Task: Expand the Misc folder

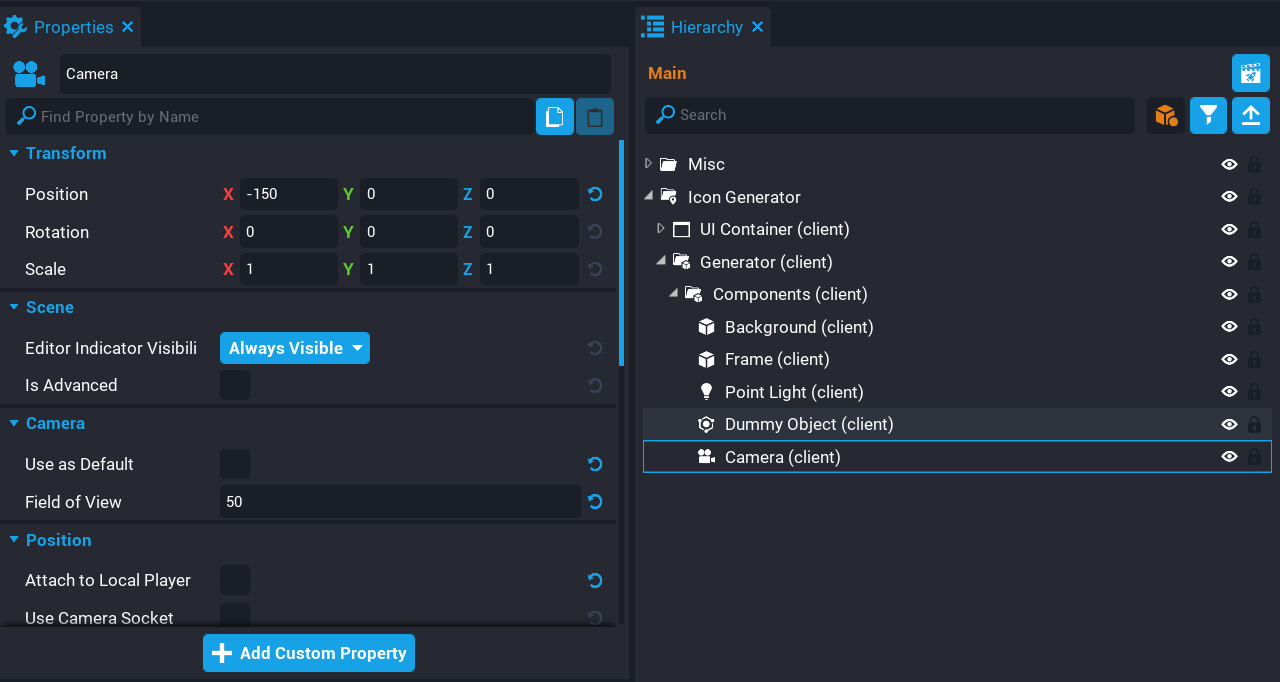Action: (648, 164)
